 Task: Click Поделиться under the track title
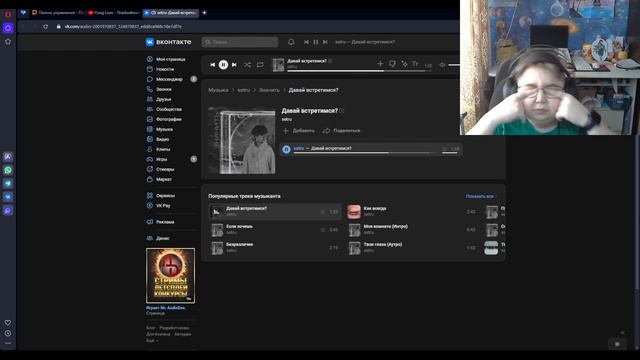(x=342, y=131)
